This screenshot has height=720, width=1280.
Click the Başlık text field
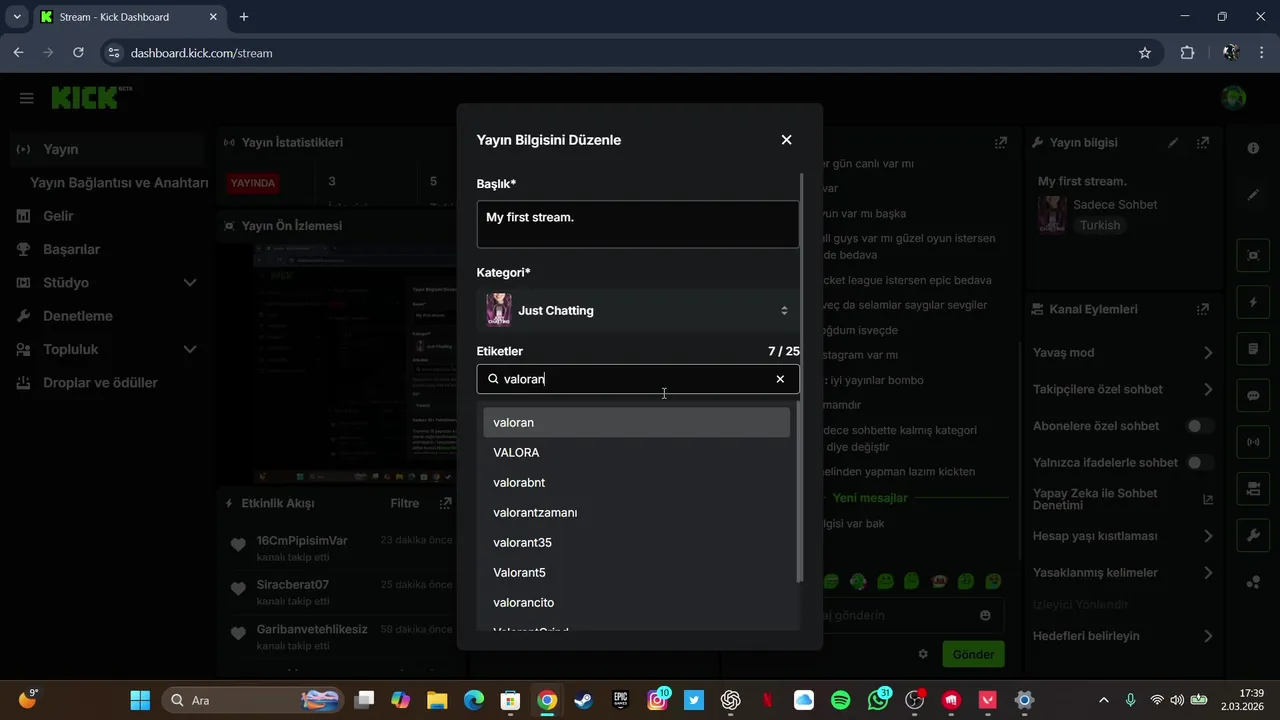tap(638, 224)
